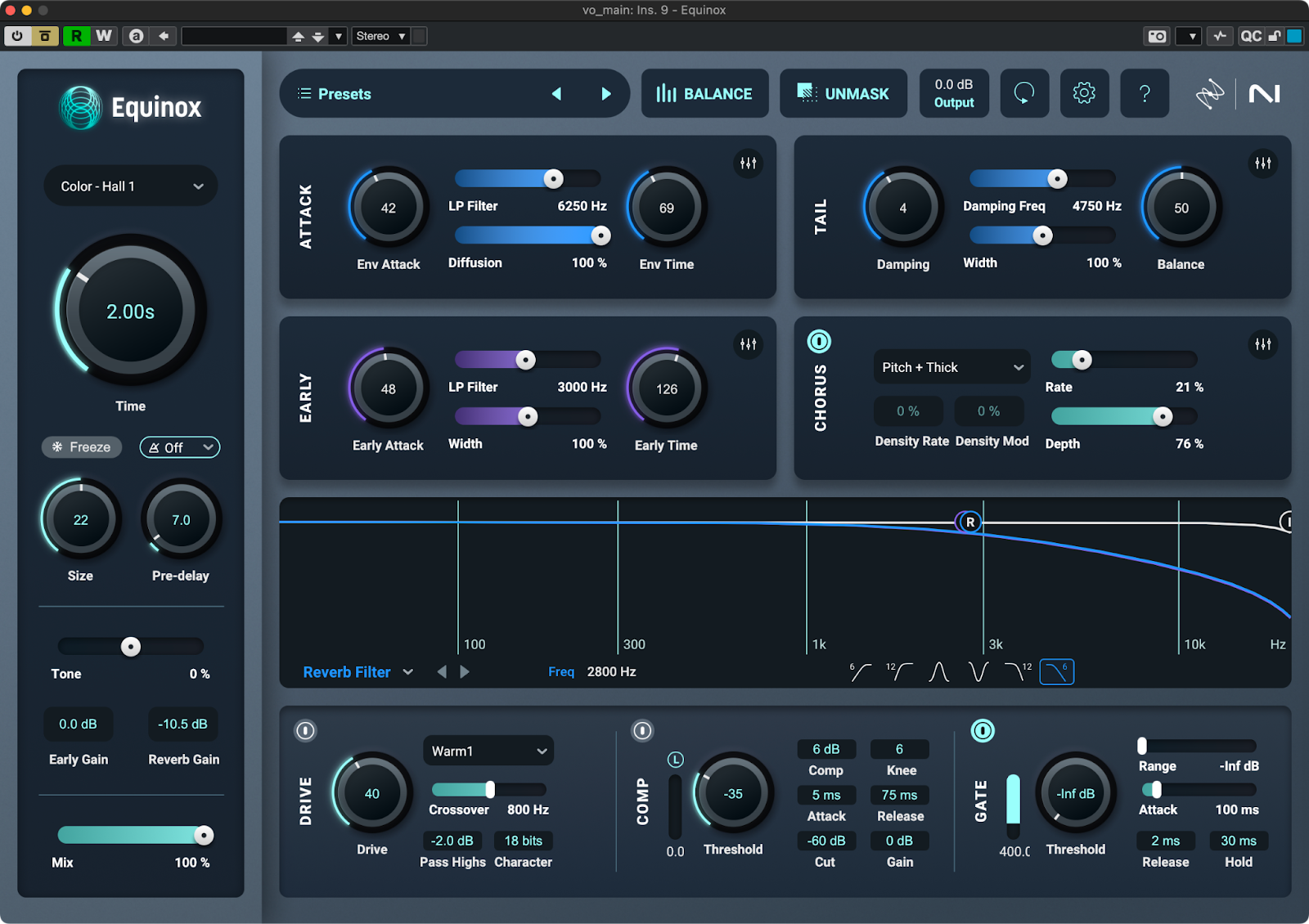Disable the Gate section power button

pyautogui.click(x=982, y=730)
